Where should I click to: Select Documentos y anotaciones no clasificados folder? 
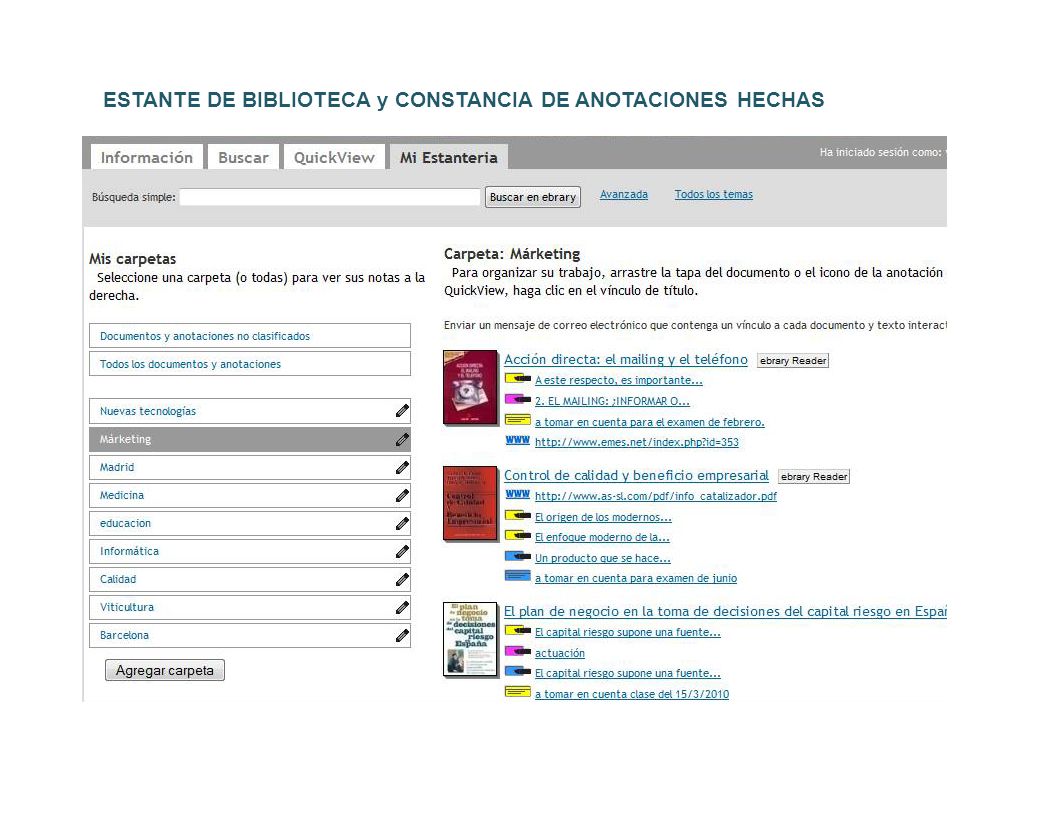click(x=250, y=336)
